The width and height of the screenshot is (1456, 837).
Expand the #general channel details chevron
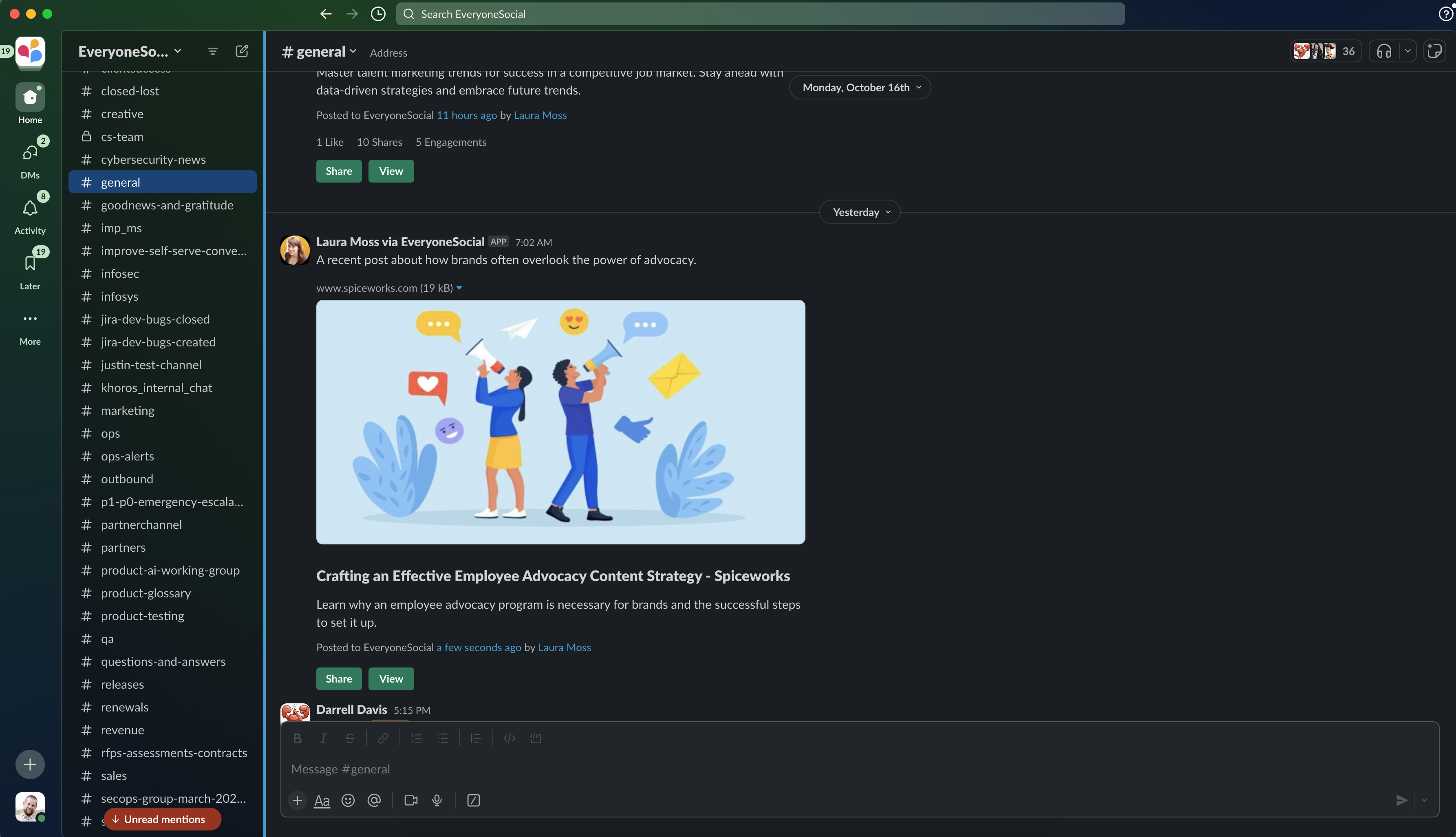pos(353,51)
